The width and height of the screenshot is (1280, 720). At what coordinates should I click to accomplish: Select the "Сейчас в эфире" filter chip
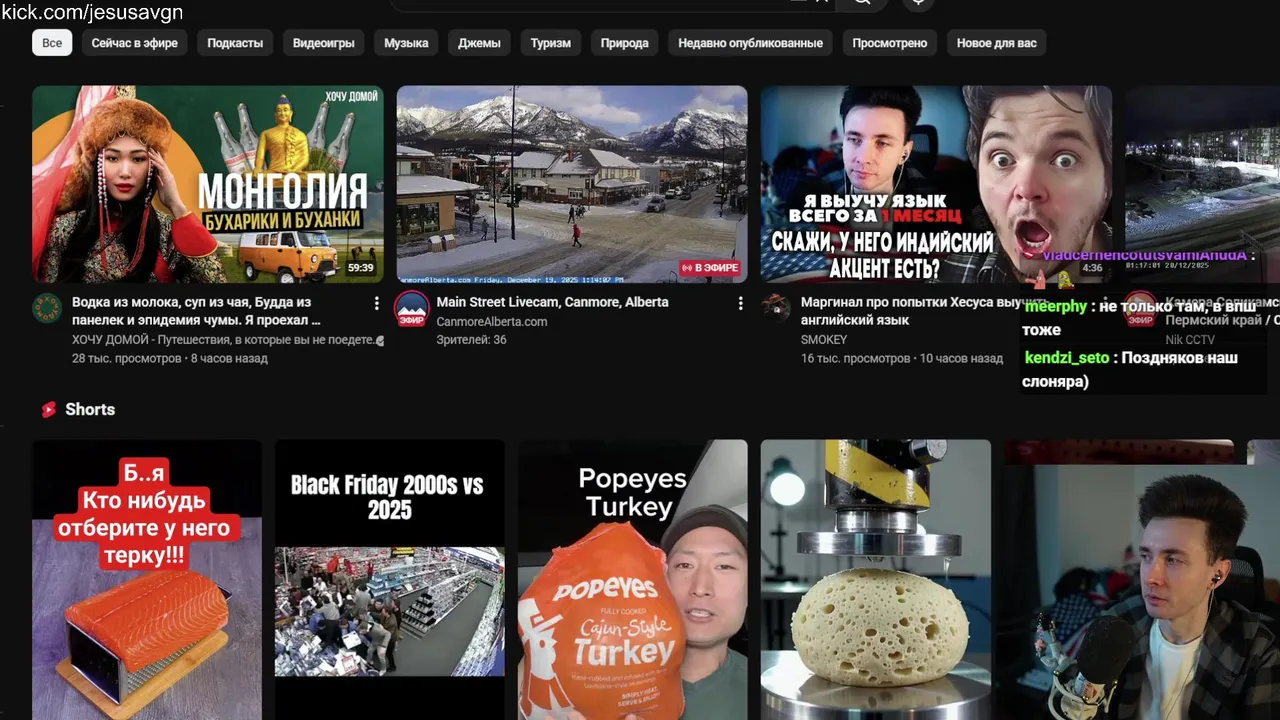(x=135, y=43)
